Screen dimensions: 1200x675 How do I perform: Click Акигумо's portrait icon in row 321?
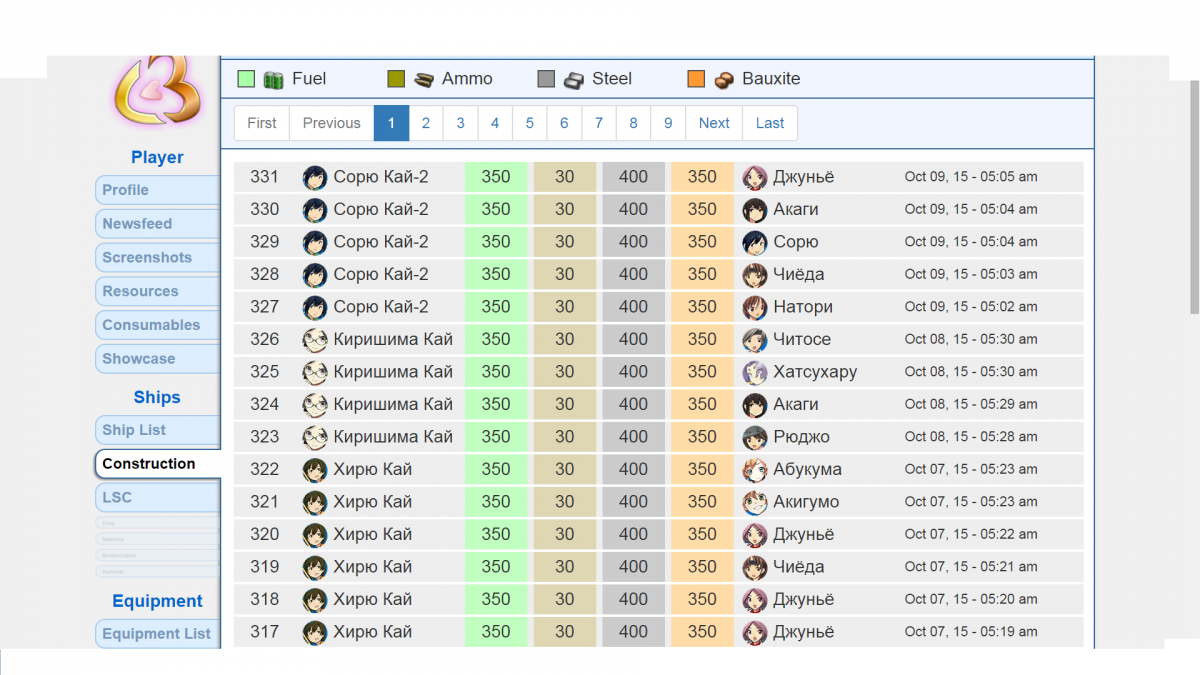(x=755, y=502)
